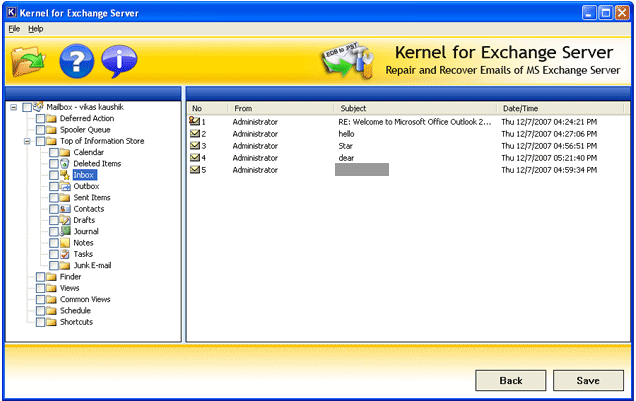Select the Views folder label

pyautogui.click(x=70, y=288)
